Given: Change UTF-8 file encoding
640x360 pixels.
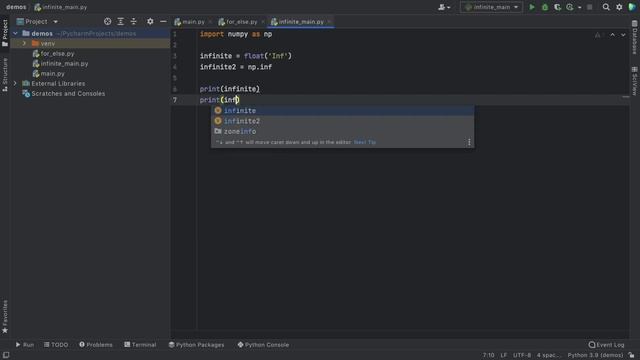Looking at the screenshot, I should (x=522, y=355).
